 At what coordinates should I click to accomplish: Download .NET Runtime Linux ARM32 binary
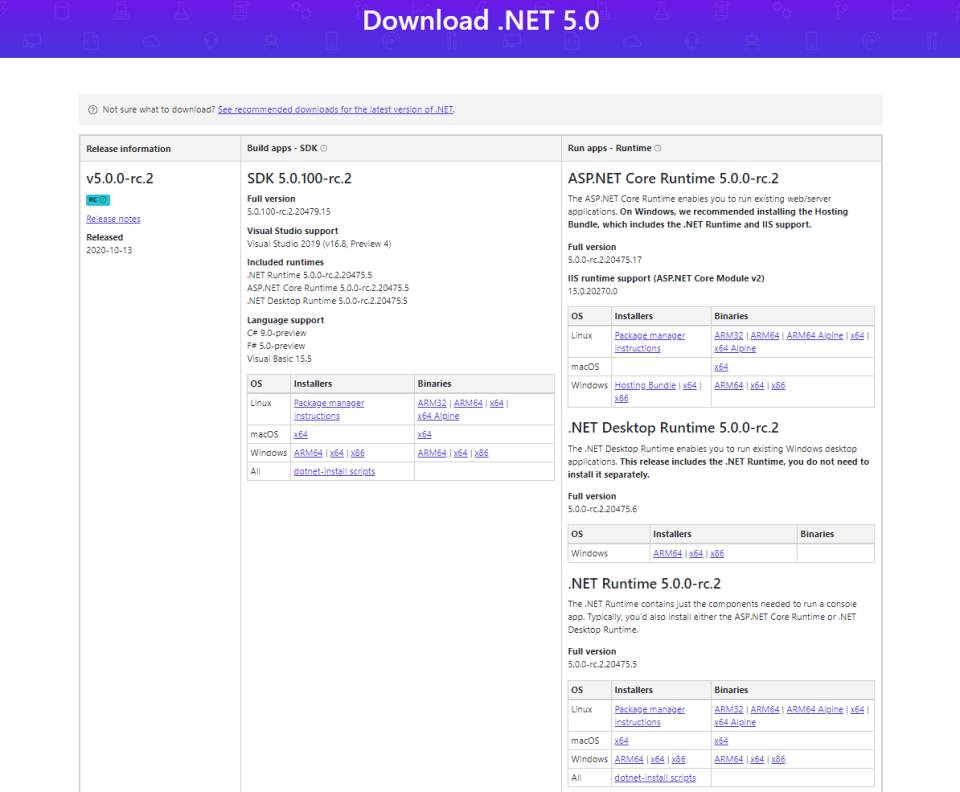729,709
